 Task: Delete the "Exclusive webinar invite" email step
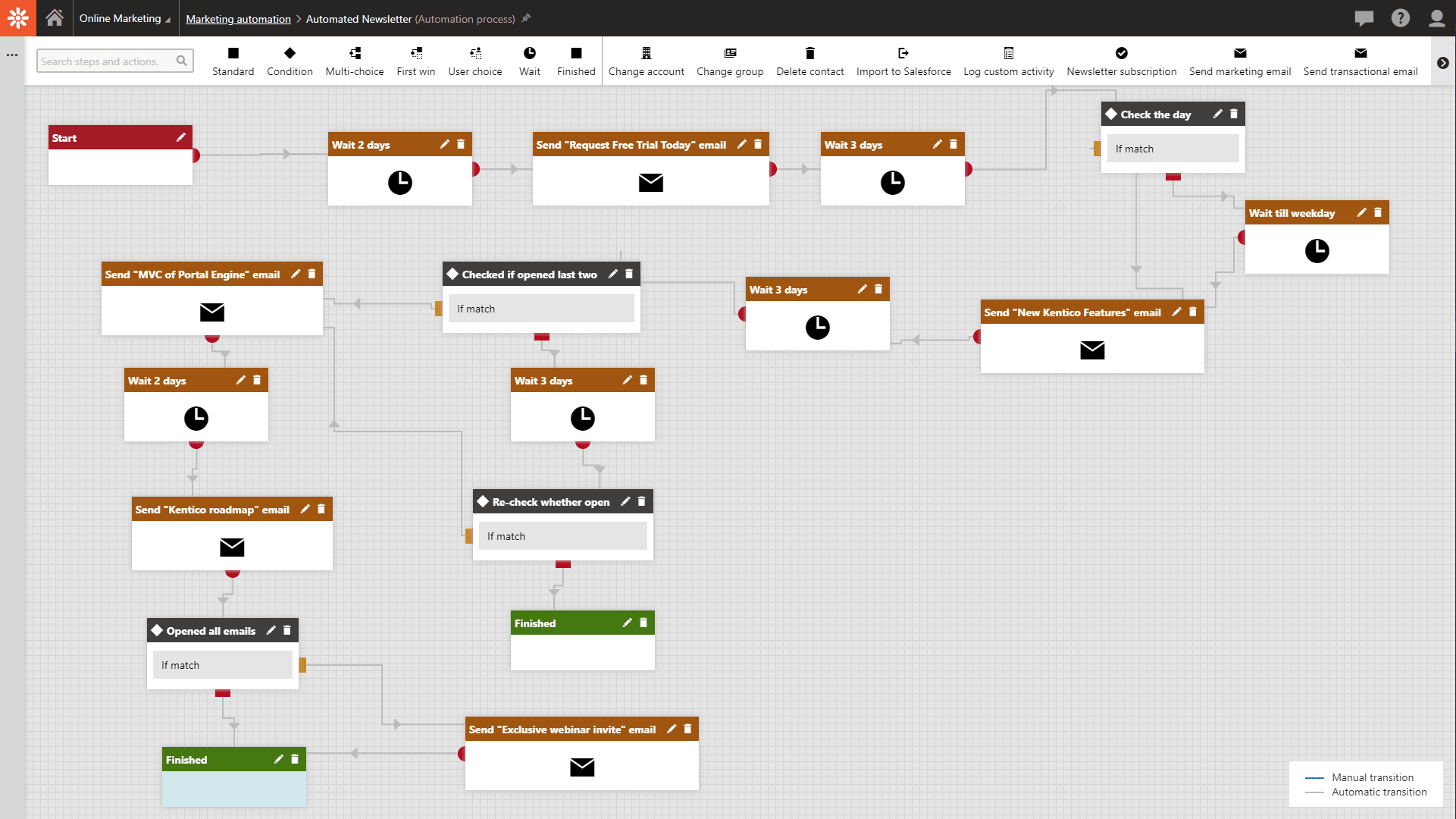click(687, 729)
